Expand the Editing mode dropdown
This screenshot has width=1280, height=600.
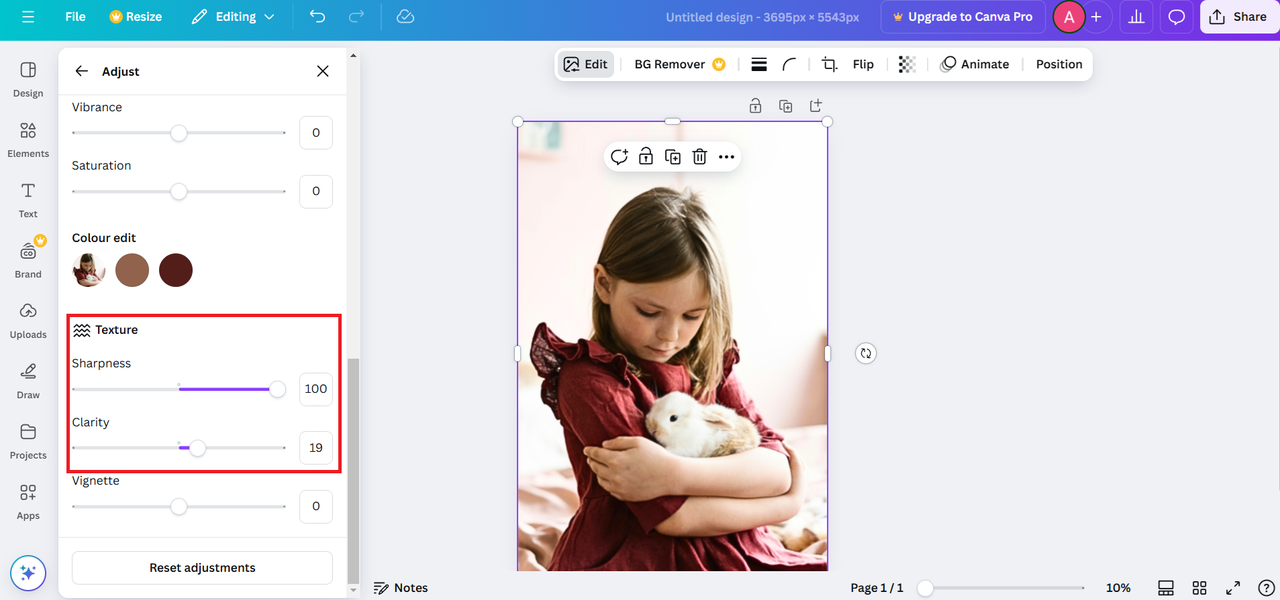[x=233, y=17]
